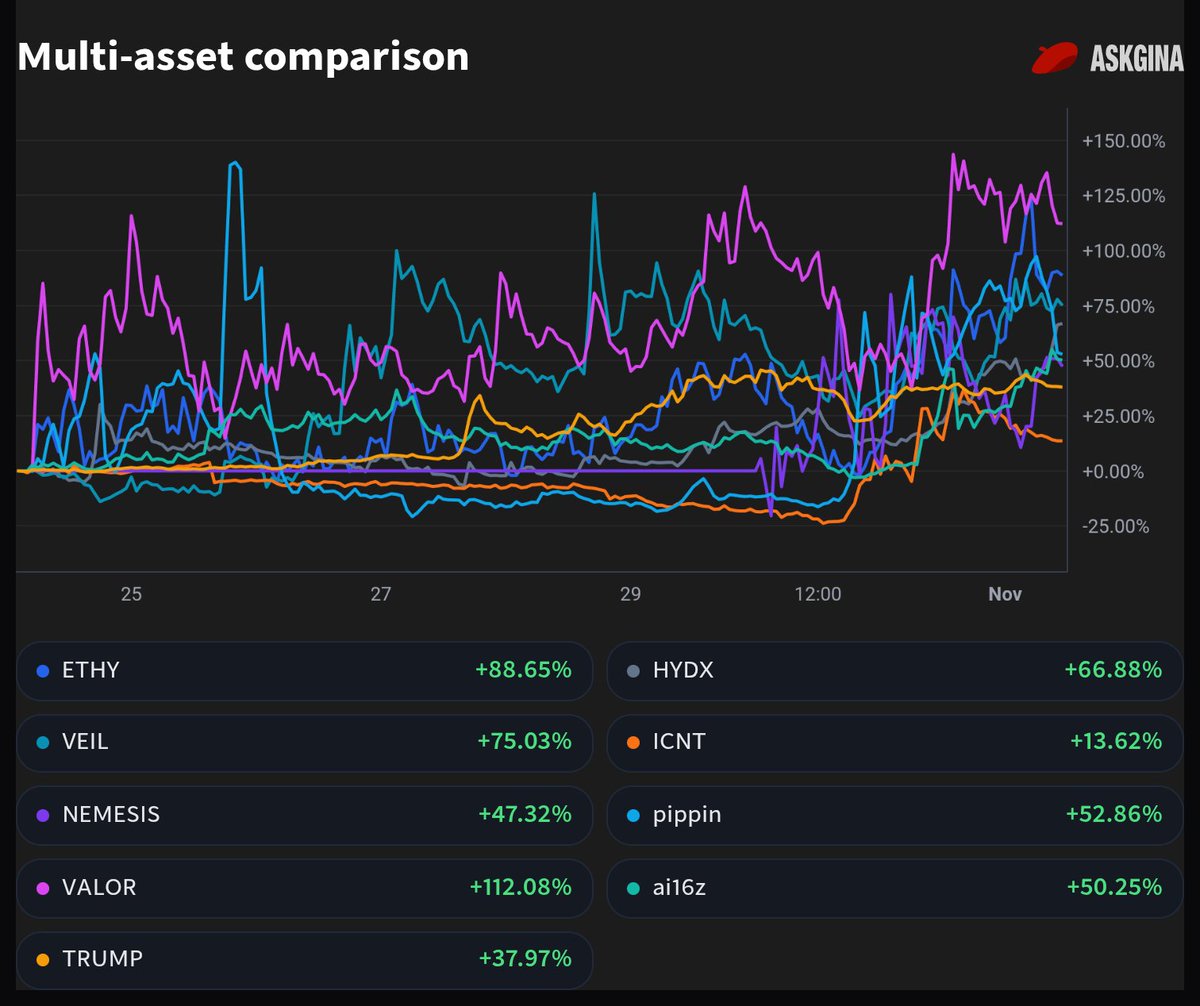The width and height of the screenshot is (1200, 1006).
Task: Click the gray dot beside HYDX
Action: click(632, 670)
